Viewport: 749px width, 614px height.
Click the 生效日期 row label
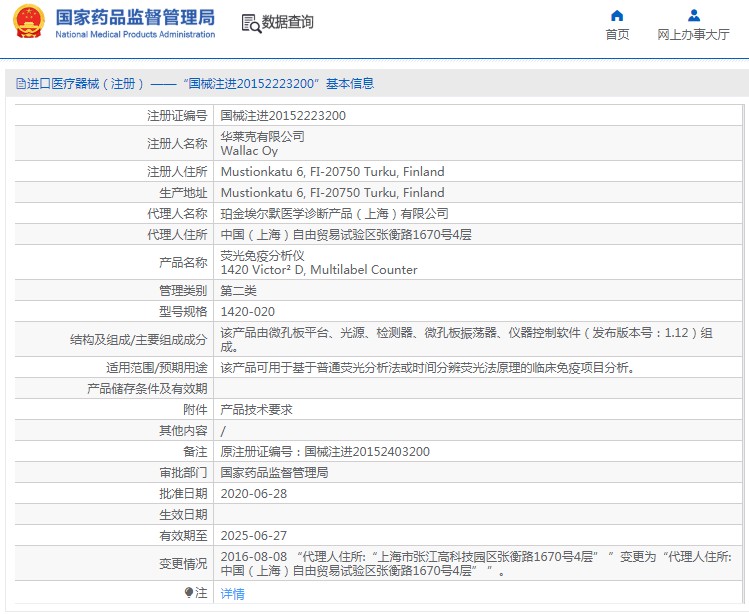tap(183, 515)
